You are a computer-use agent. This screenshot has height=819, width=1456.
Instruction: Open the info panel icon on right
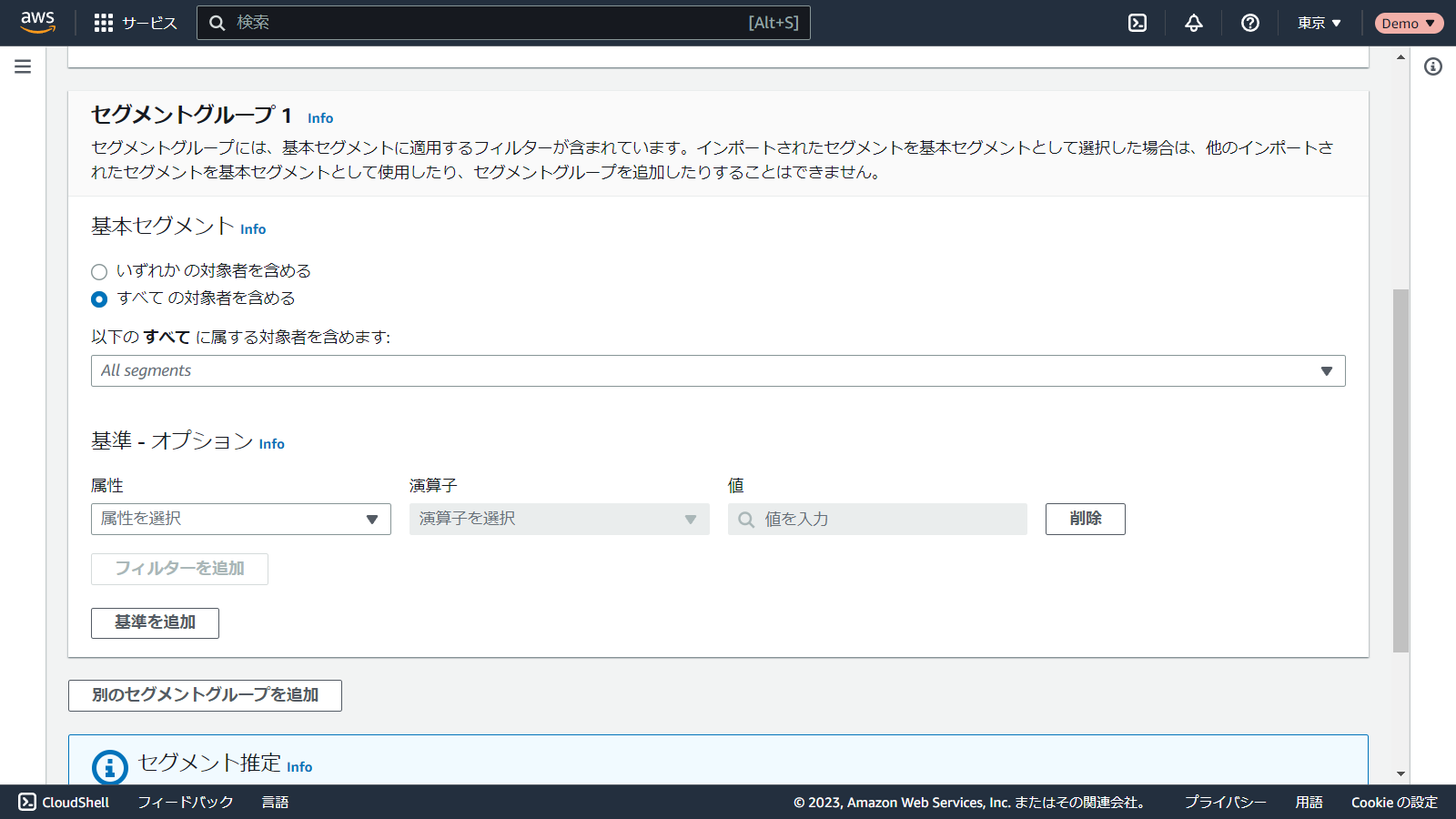pyautogui.click(x=1433, y=66)
